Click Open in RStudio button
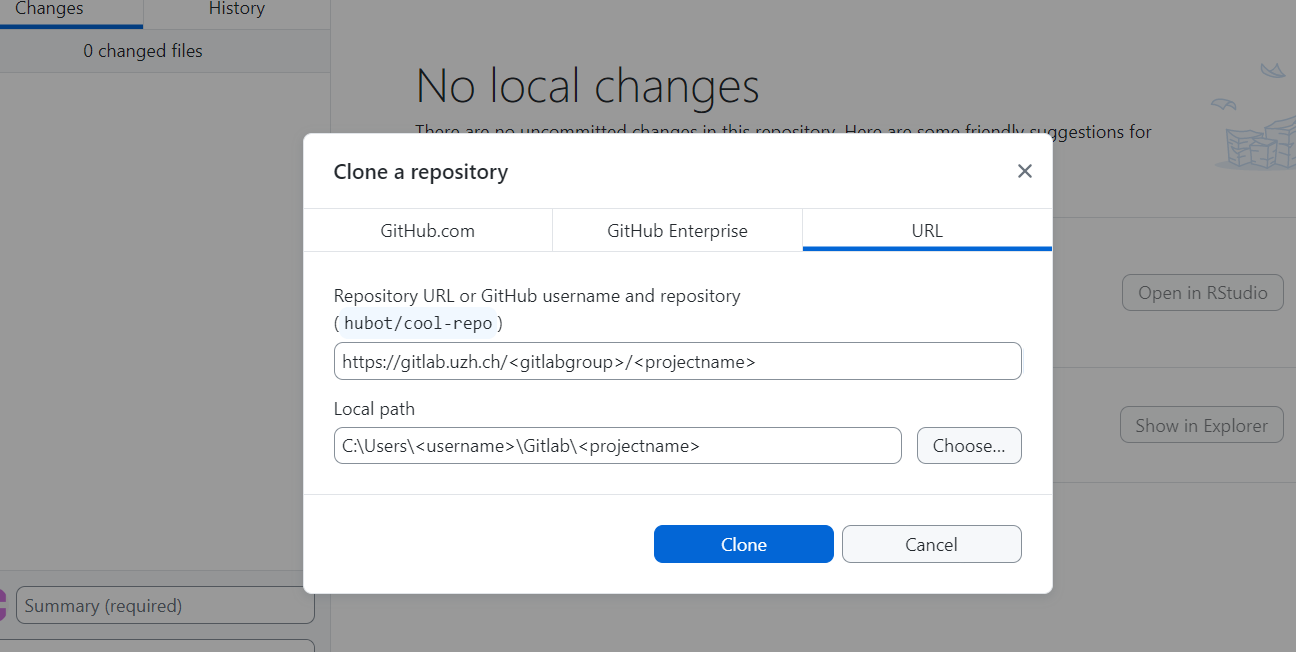 click(1203, 293)
